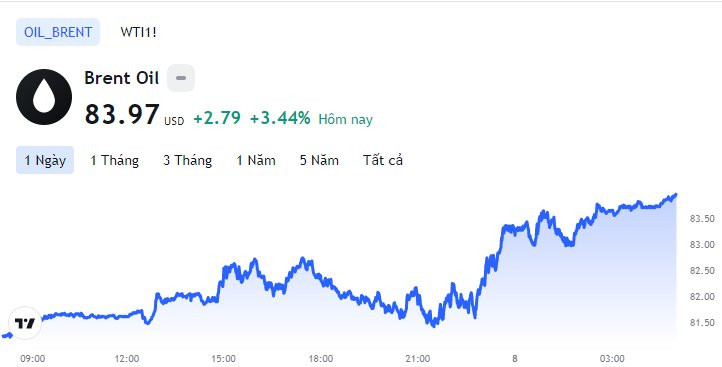Click the 83.50 price axis label

[702, 219]
